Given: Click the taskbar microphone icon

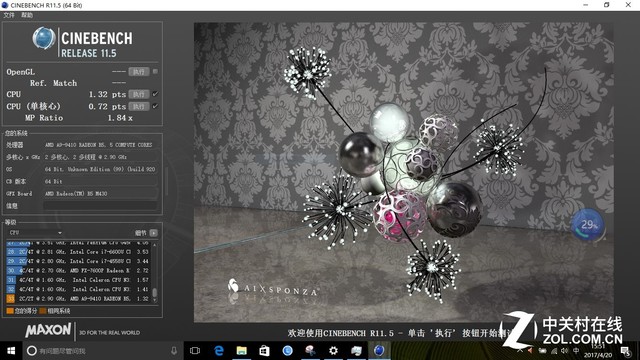Looking at the screenshot, I should click(174, 351).
